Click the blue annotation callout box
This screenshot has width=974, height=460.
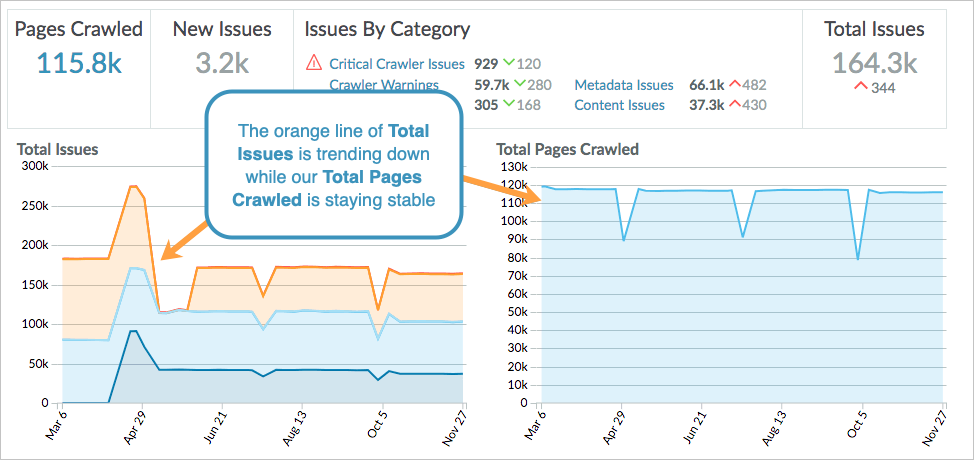[x=336, y=165]
